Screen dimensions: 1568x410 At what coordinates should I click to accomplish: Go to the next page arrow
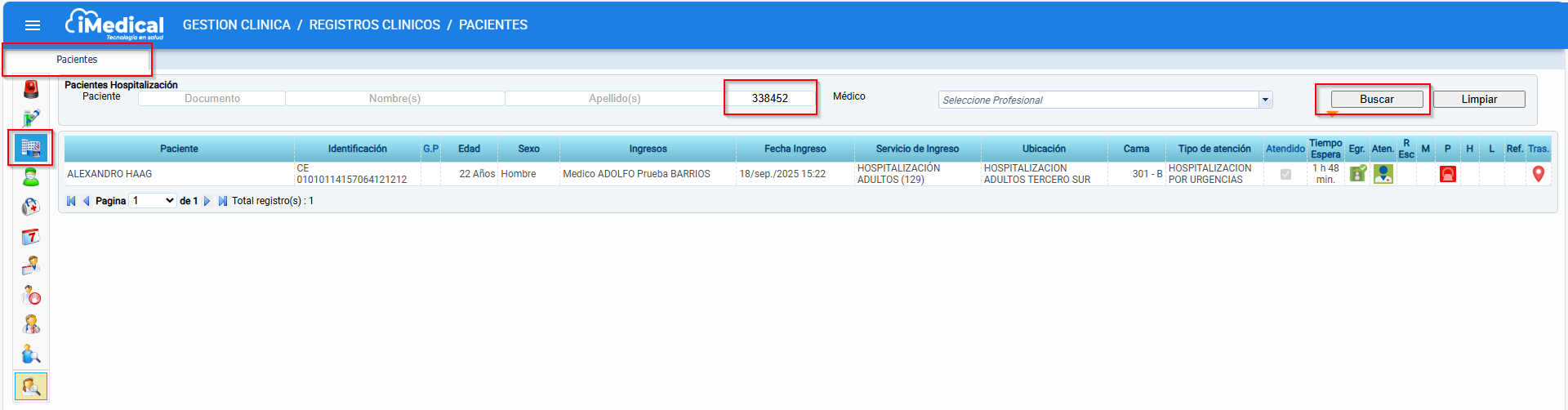(x=207, y=201)
